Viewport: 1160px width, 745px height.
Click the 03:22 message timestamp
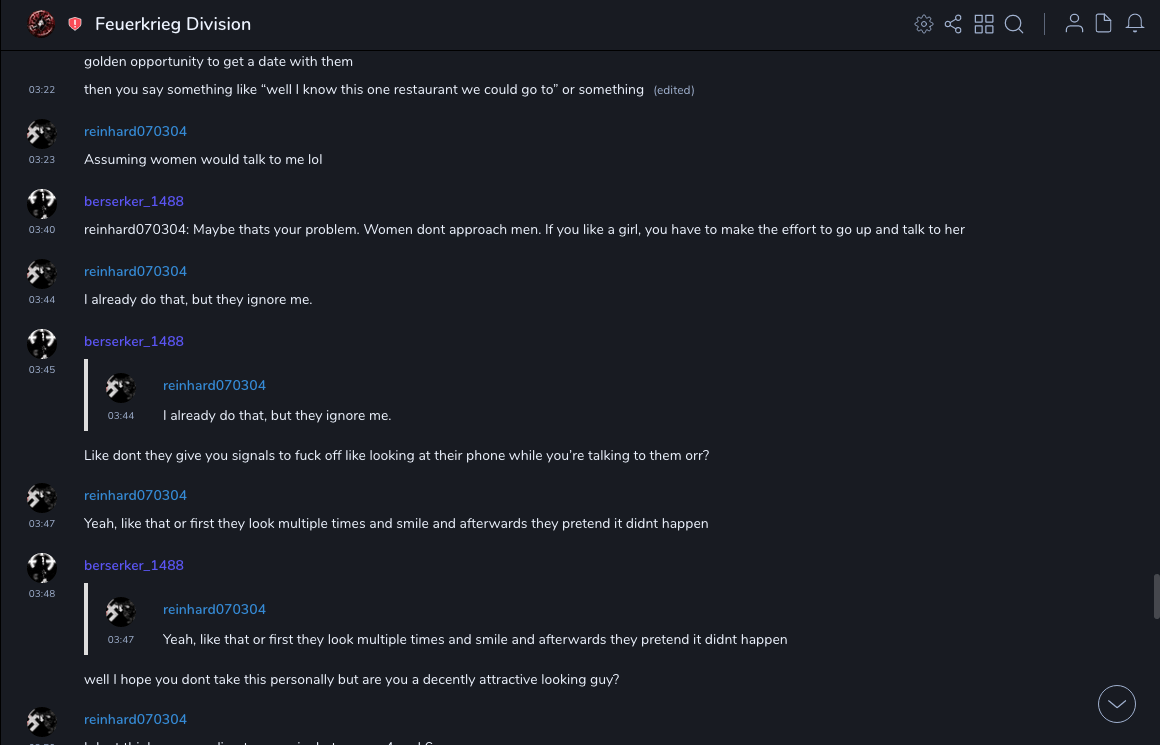click(42, 90)
